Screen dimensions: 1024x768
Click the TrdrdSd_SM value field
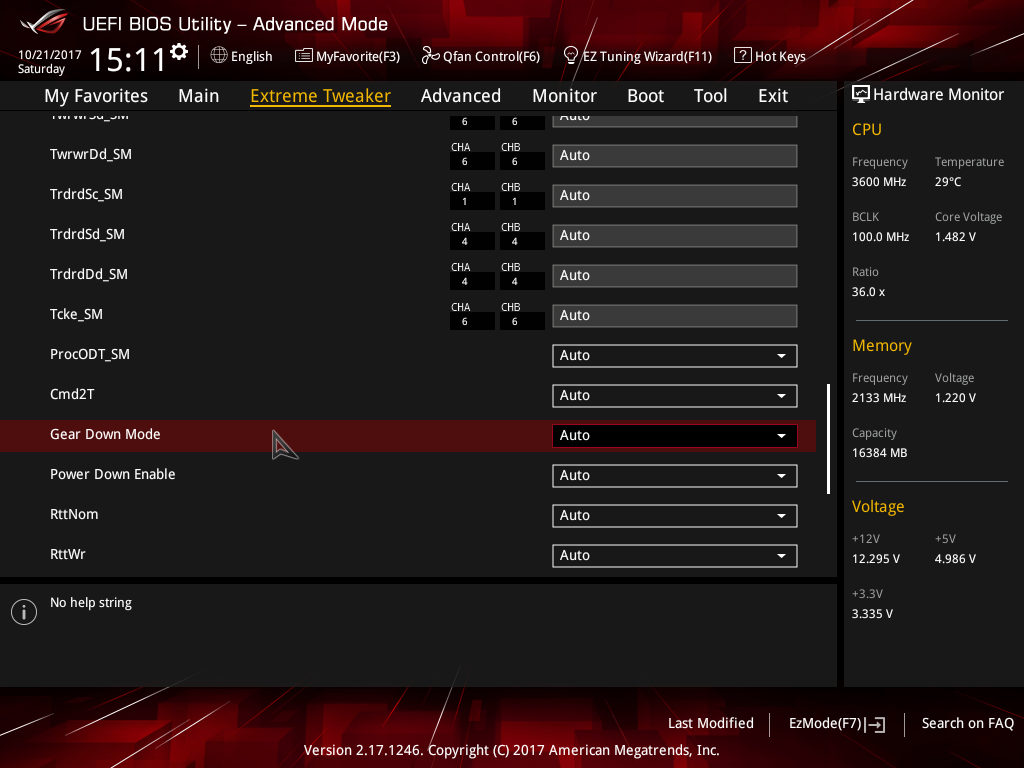point(675,236)
